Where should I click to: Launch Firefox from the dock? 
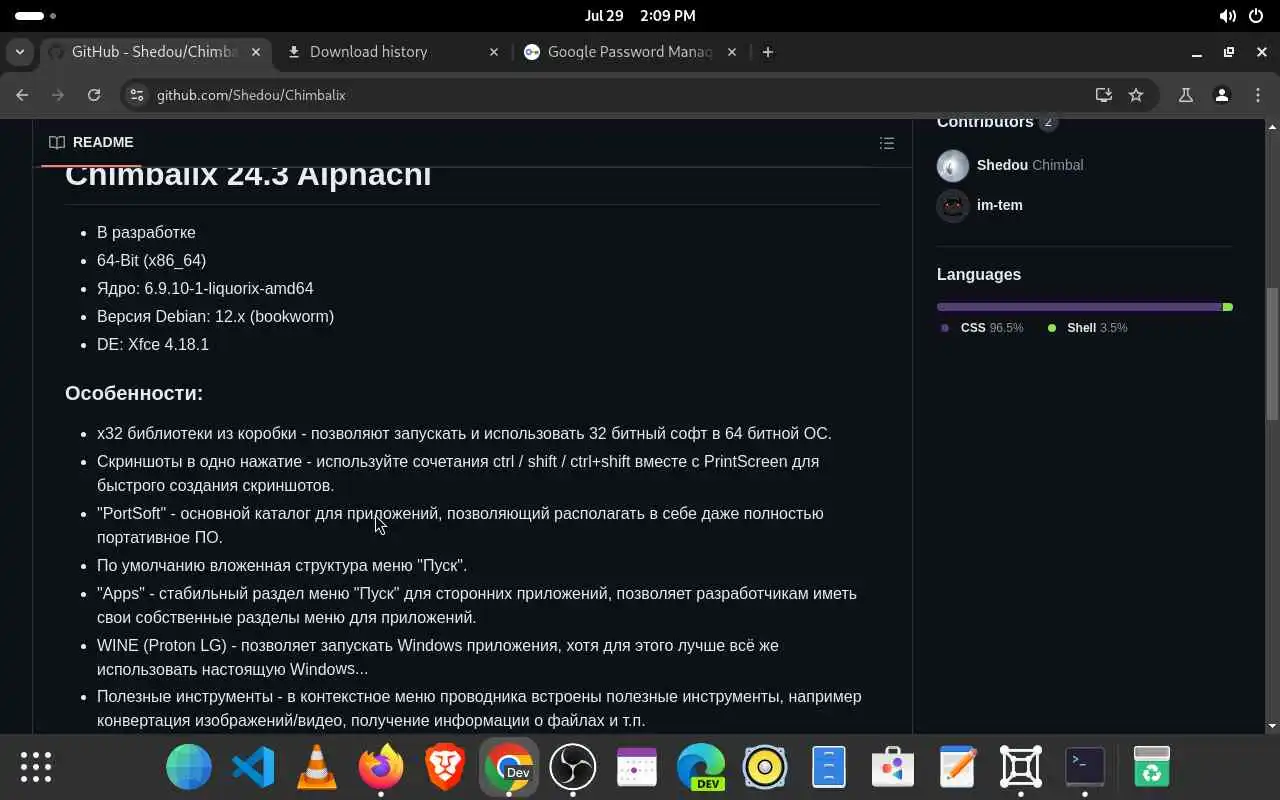point(381,767)
